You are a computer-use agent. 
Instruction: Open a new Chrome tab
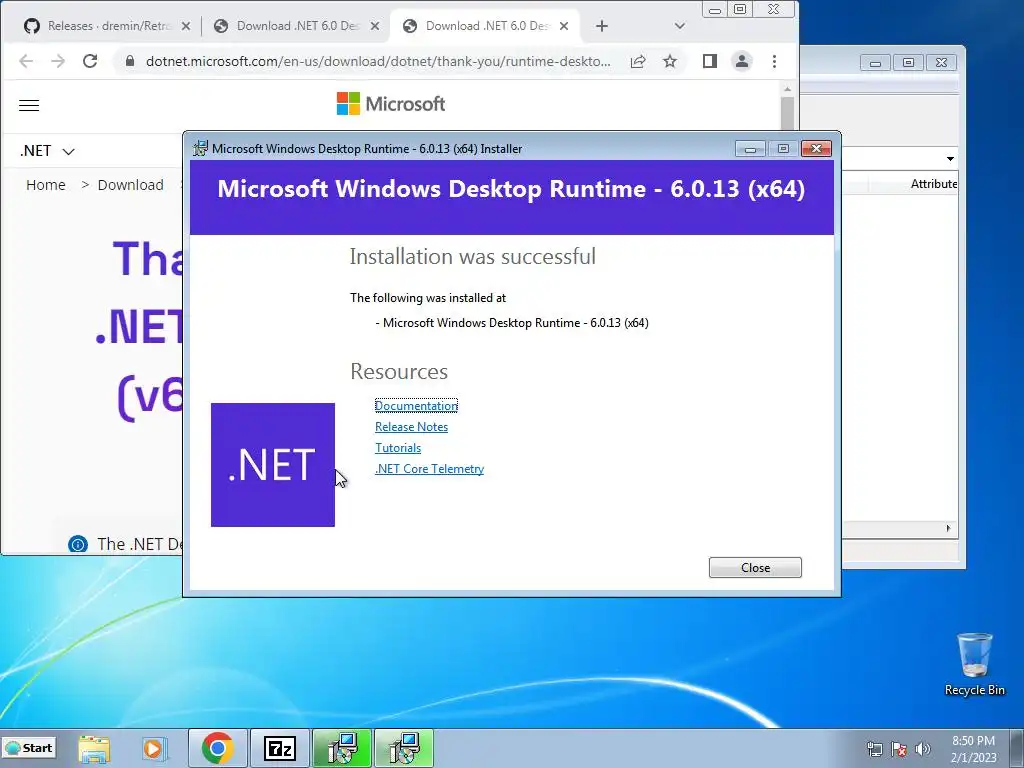(x=601, y=26)
